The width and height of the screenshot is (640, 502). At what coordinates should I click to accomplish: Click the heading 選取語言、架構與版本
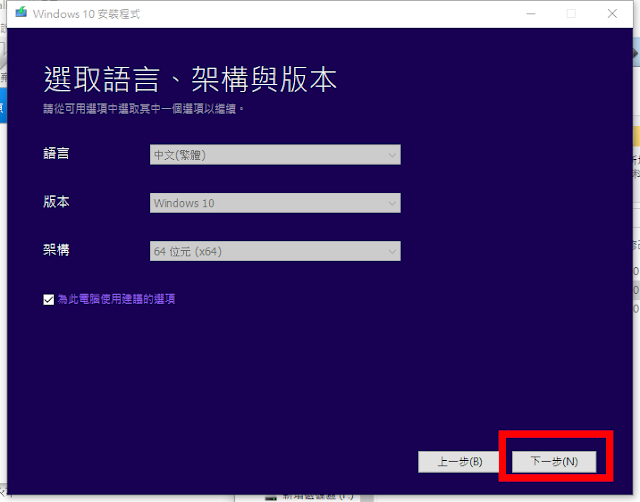click(190, 79)
